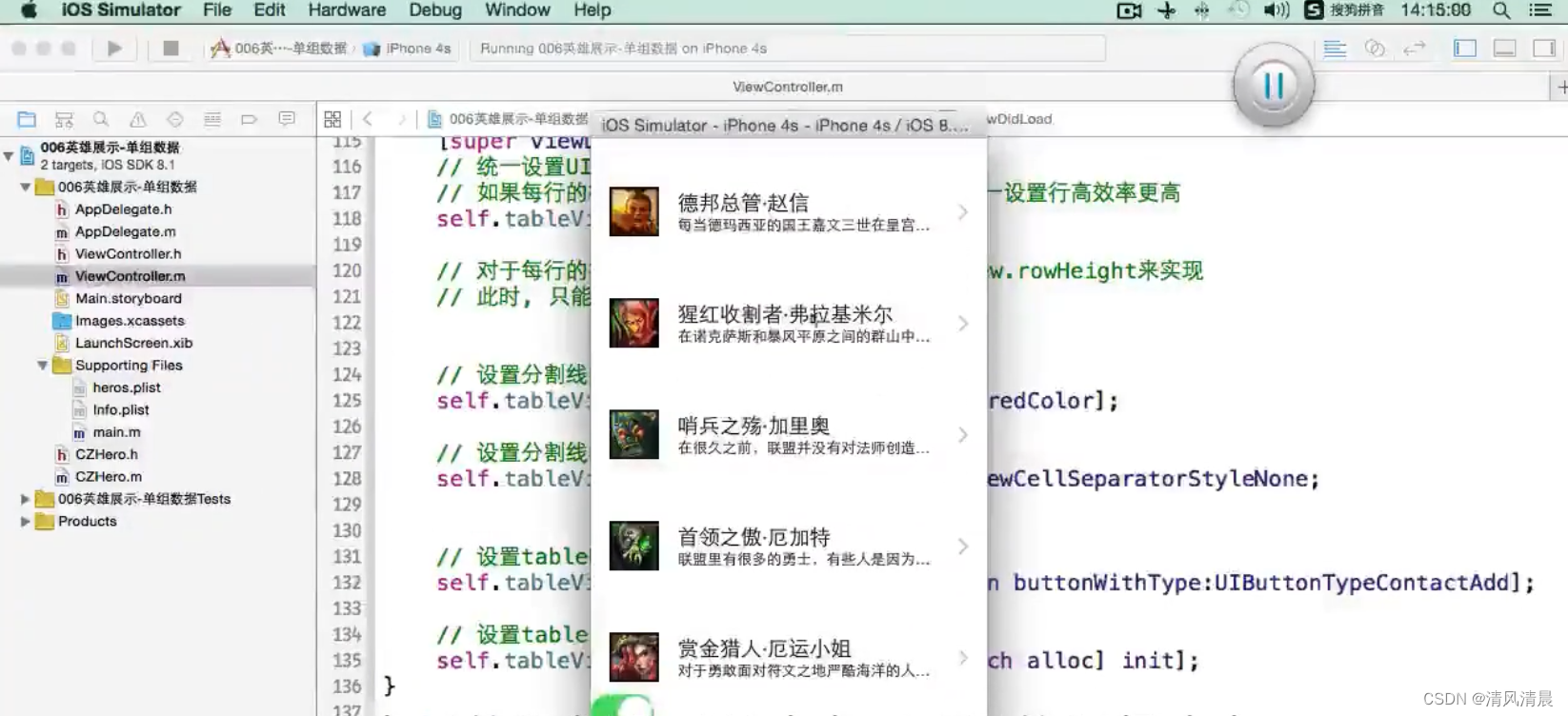Screen dimensions: 1568x716
Task: Open the related items grid icon in jump bar
Action: tap(332, 119)
